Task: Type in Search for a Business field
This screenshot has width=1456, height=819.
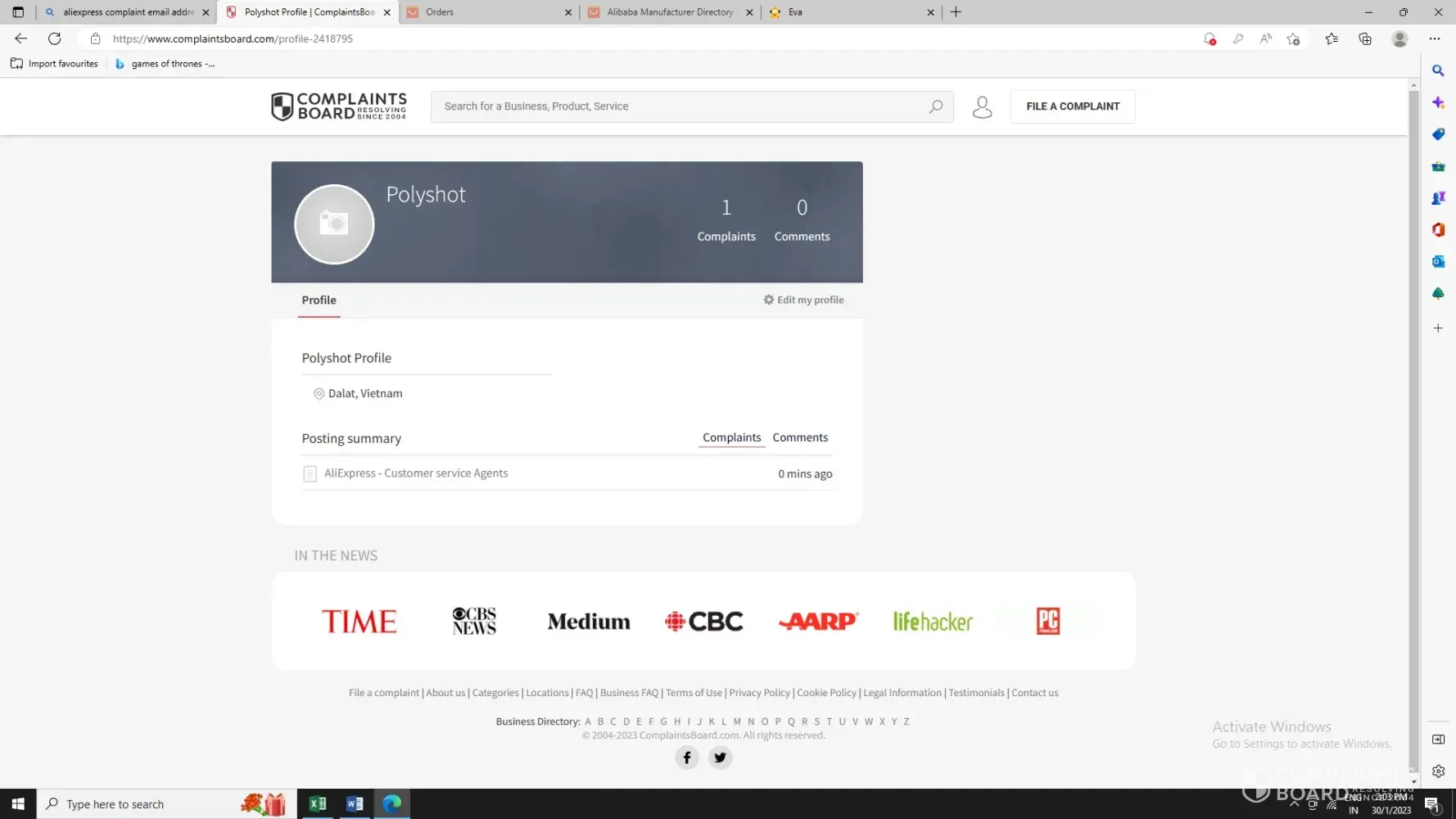Action: tap(680, 106)
